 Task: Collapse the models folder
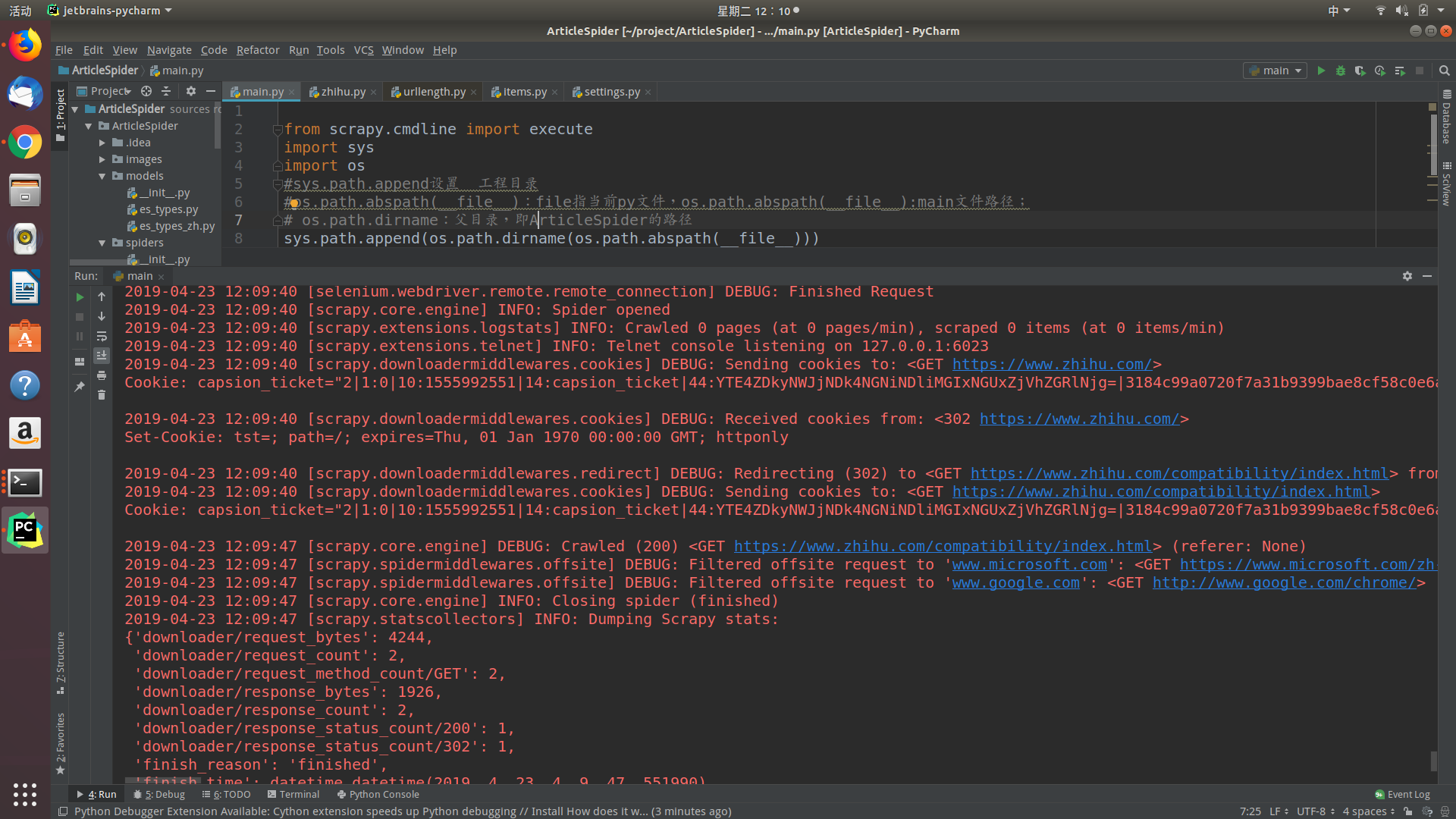click(x=102, y=176)
